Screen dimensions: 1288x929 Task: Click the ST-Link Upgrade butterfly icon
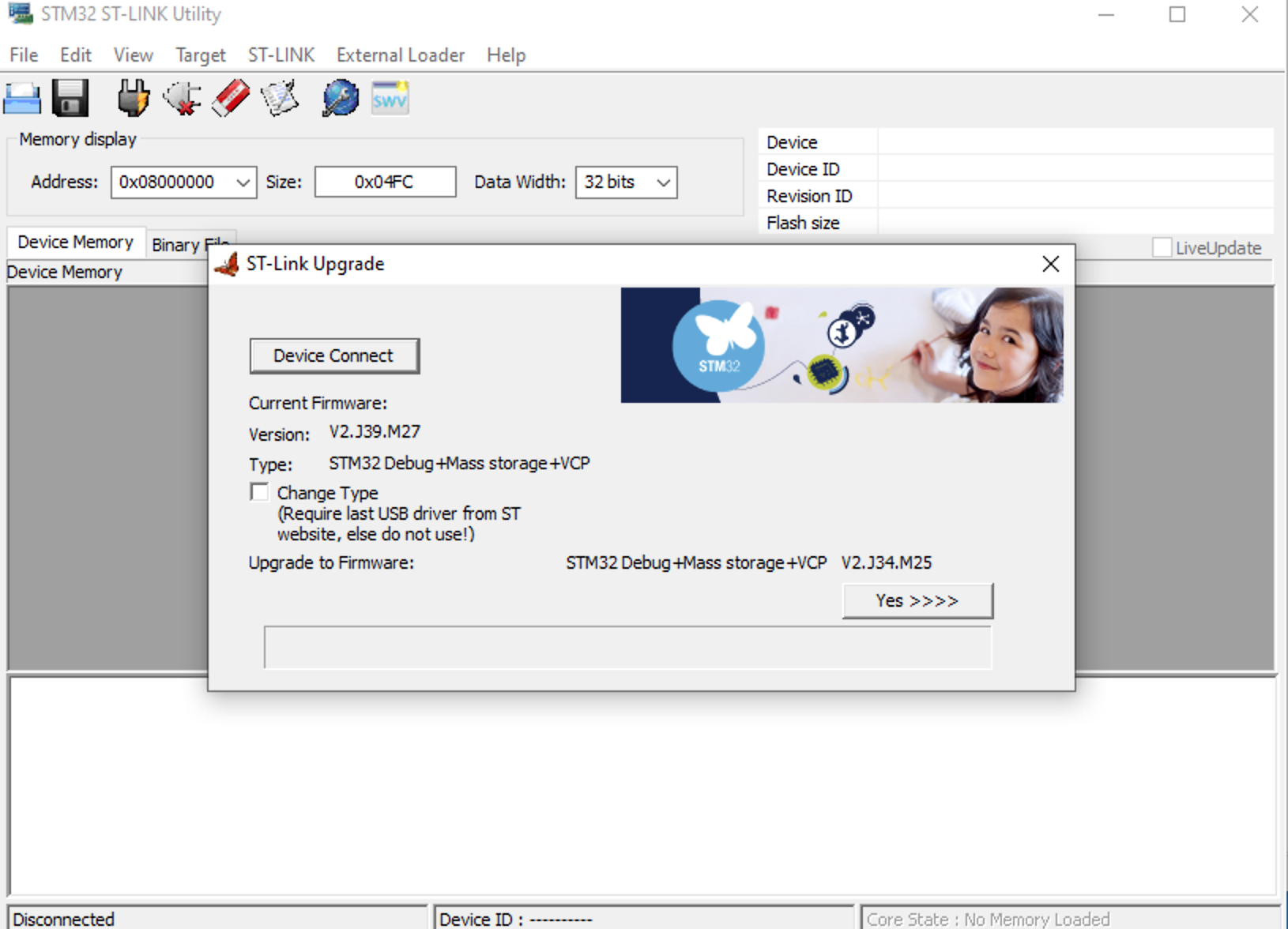point(227,264)
